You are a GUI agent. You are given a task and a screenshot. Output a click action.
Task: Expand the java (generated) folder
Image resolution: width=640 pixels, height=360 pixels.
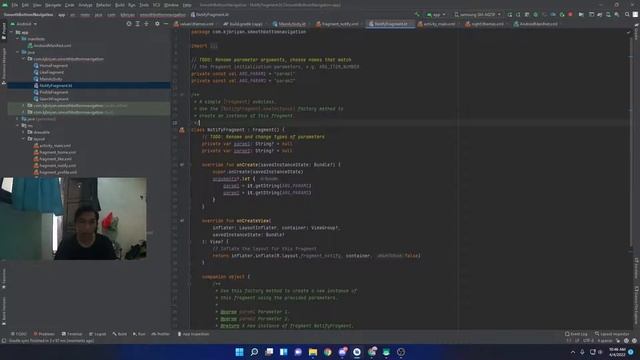pyautogui.click(x=18, y=119)
